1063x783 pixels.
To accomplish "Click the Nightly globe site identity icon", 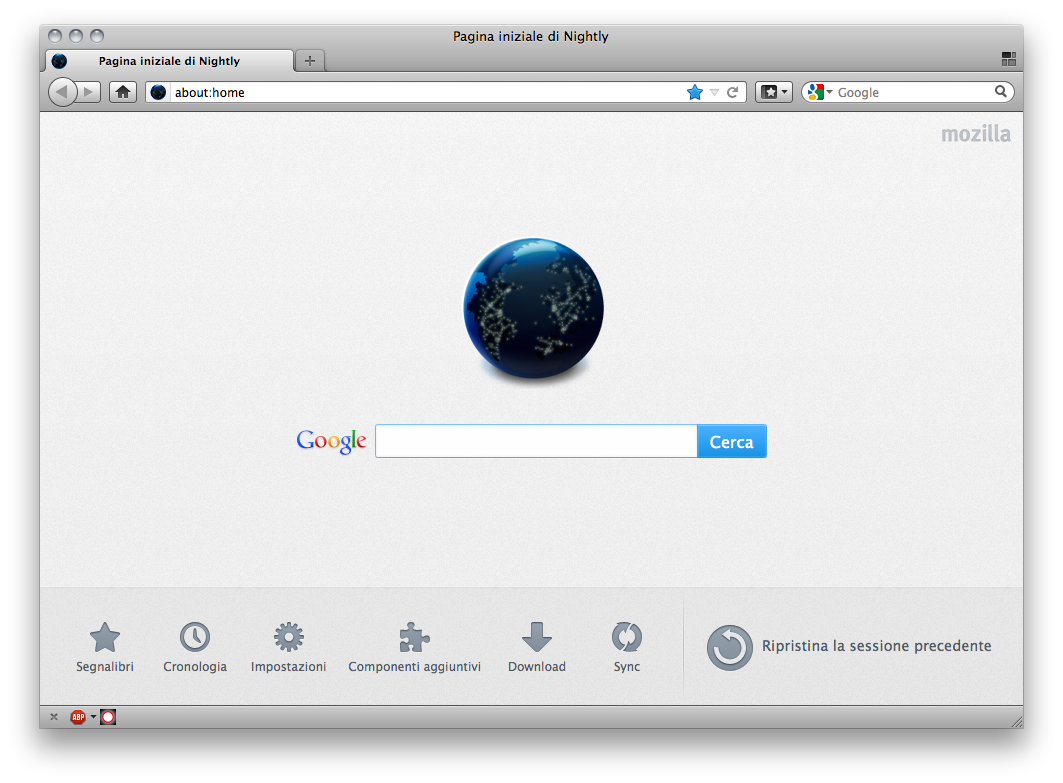I will (x=158, y=92).
